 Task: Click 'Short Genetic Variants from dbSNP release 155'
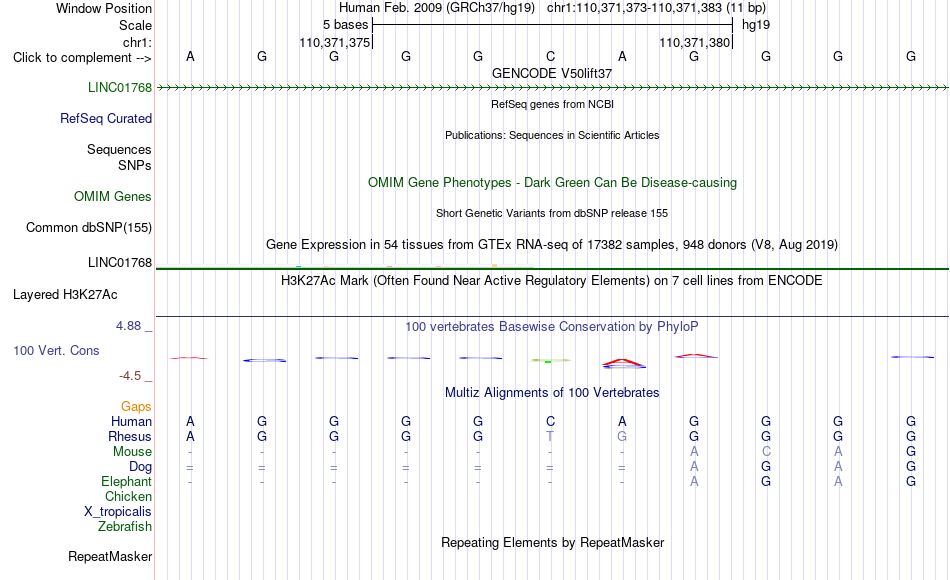[552, 213]
